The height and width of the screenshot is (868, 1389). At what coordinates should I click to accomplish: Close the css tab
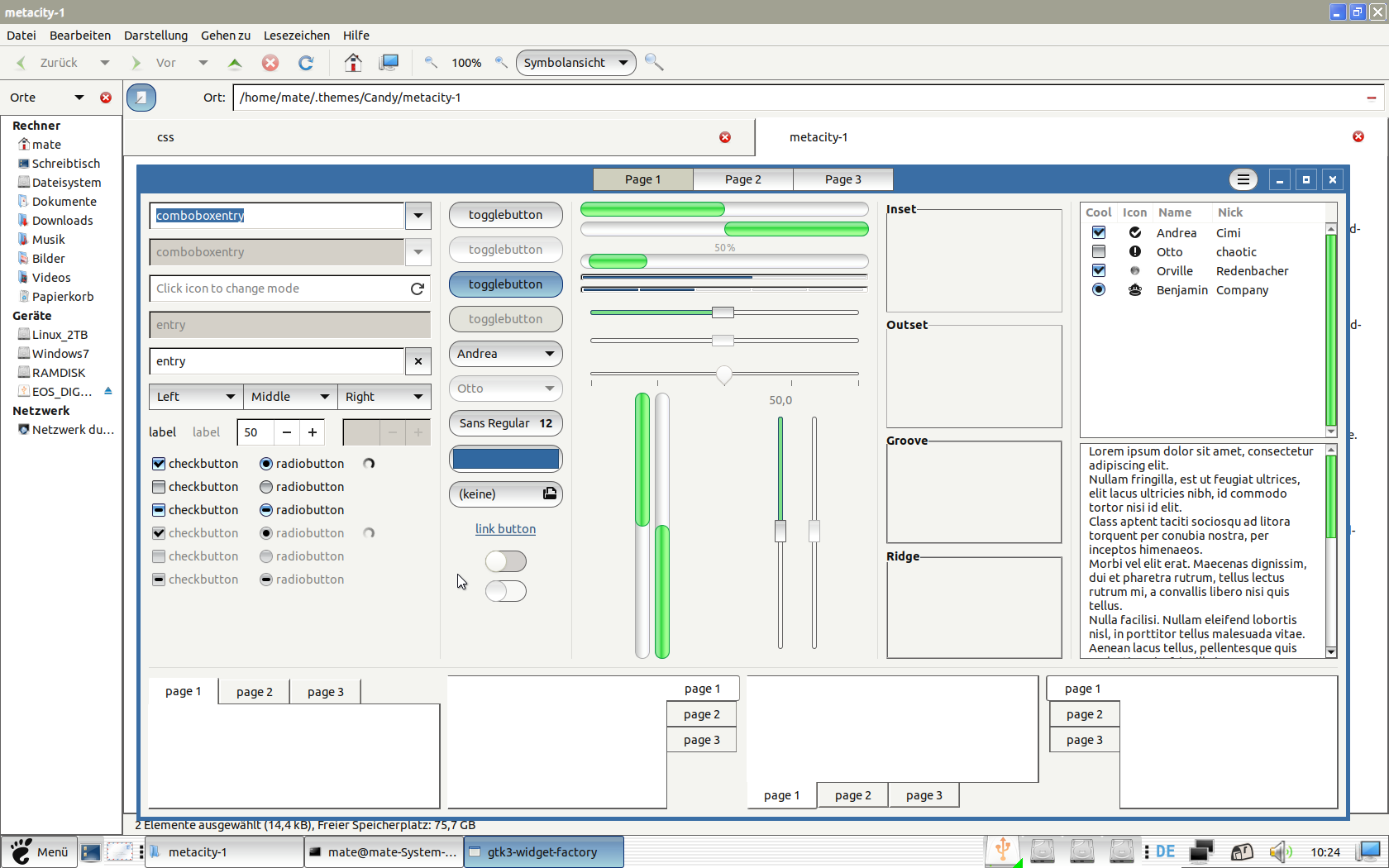point(725,137)
